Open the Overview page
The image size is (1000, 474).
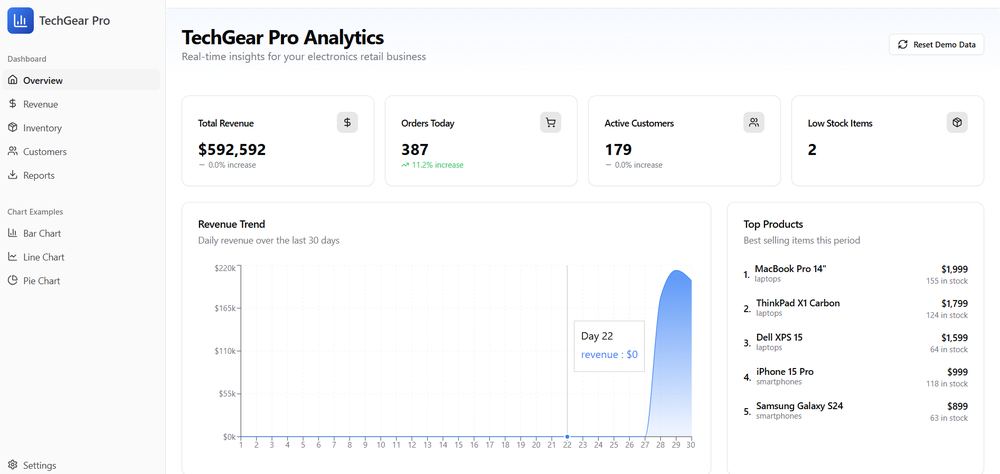pos(82,80)
